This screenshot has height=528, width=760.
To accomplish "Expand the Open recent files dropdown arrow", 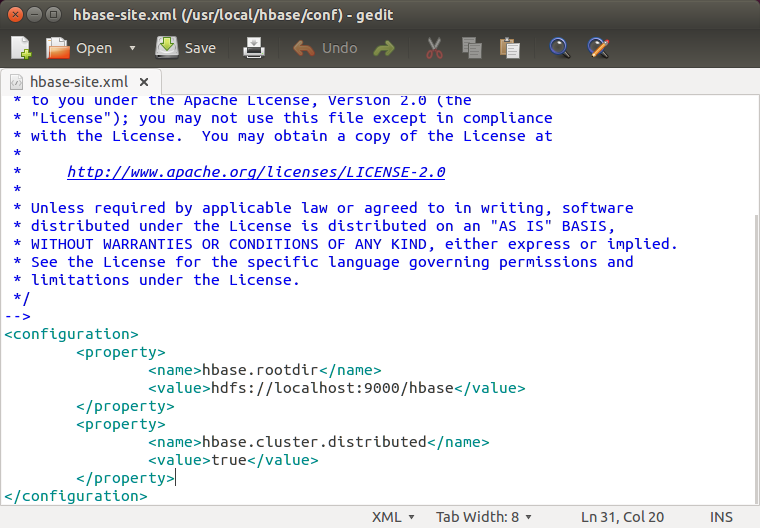I will 132,48.
